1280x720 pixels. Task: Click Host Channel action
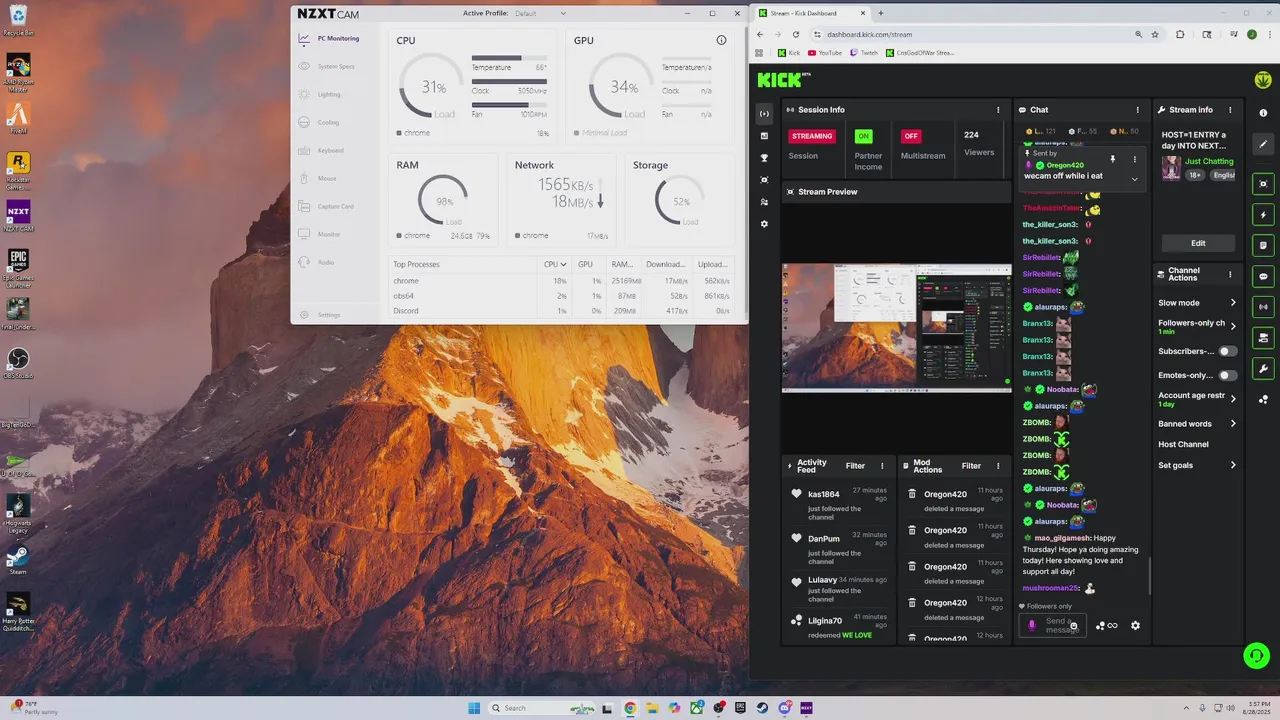pos(1183,444)
